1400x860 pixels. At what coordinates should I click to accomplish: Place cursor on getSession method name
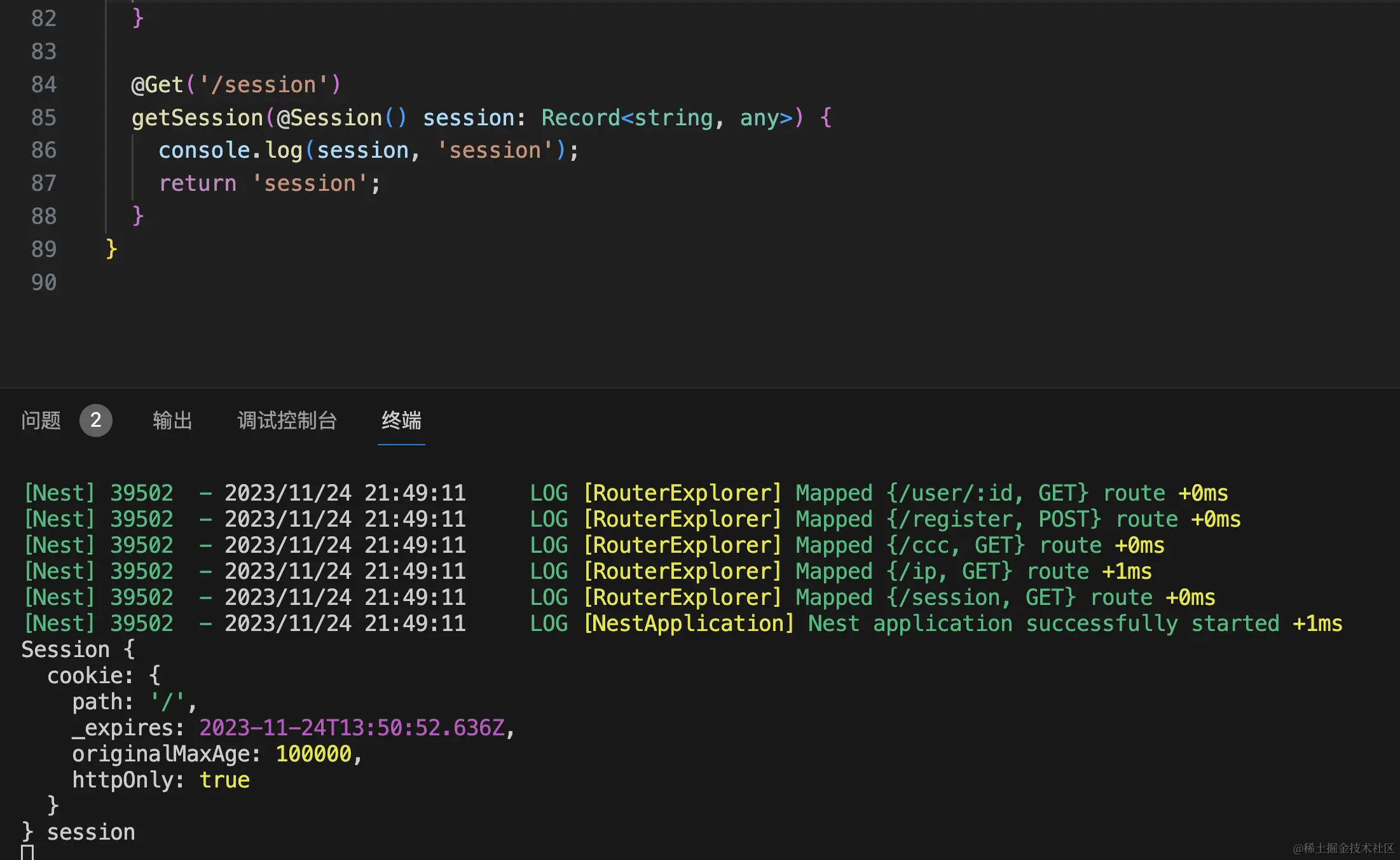(x=197, y=118)
